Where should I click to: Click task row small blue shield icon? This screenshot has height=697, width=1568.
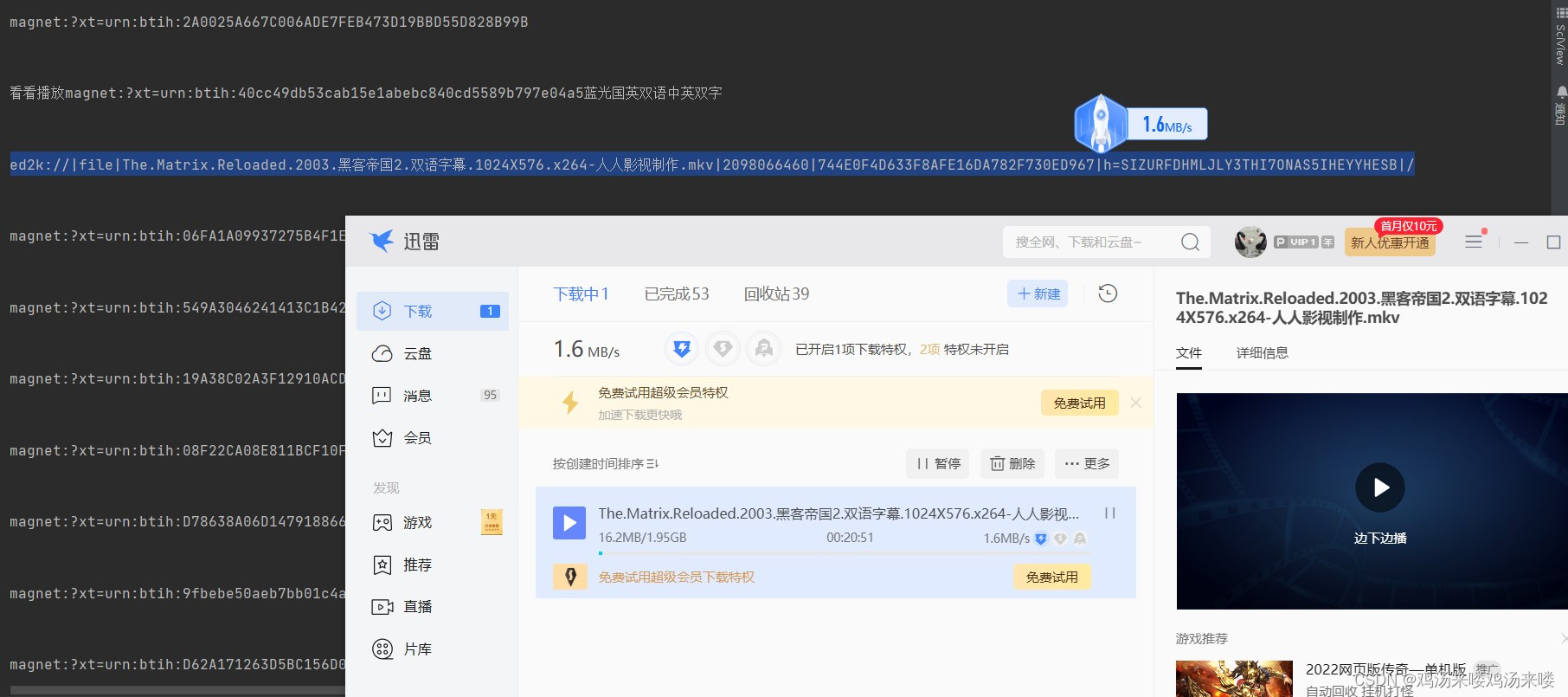[x=1041, y=539]
